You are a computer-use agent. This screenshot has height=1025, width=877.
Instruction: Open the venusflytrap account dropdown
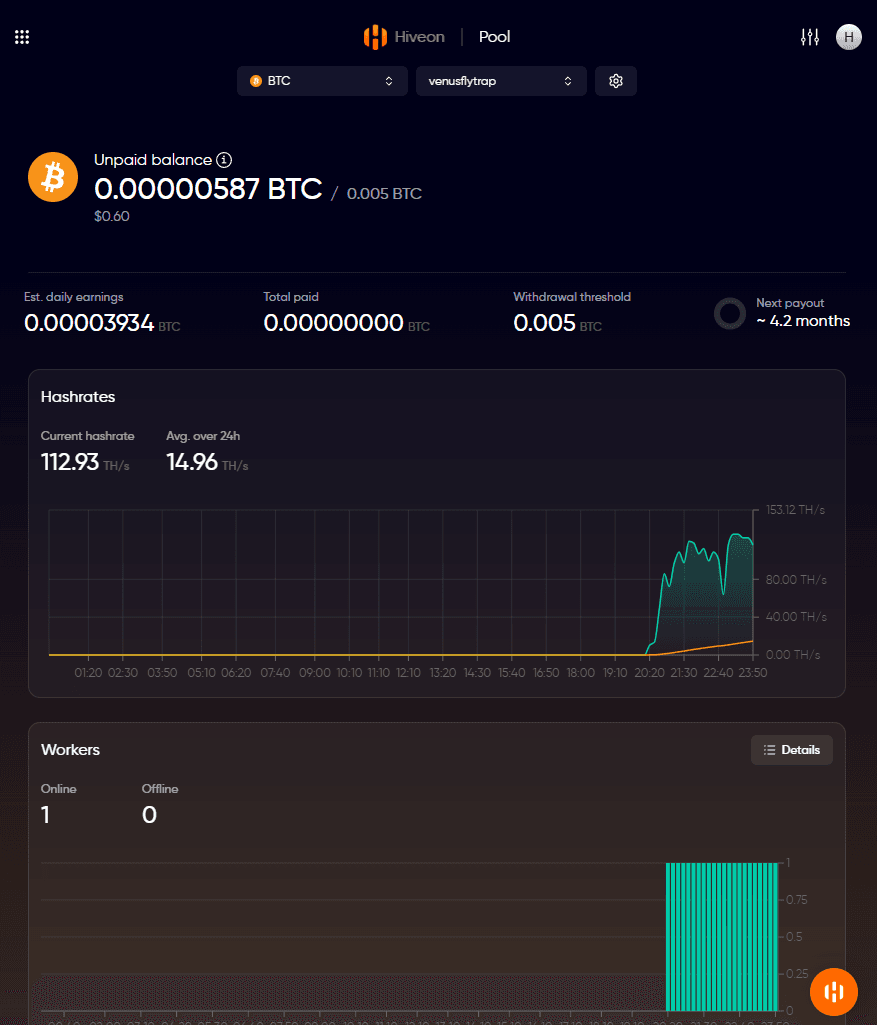point(500,81)
